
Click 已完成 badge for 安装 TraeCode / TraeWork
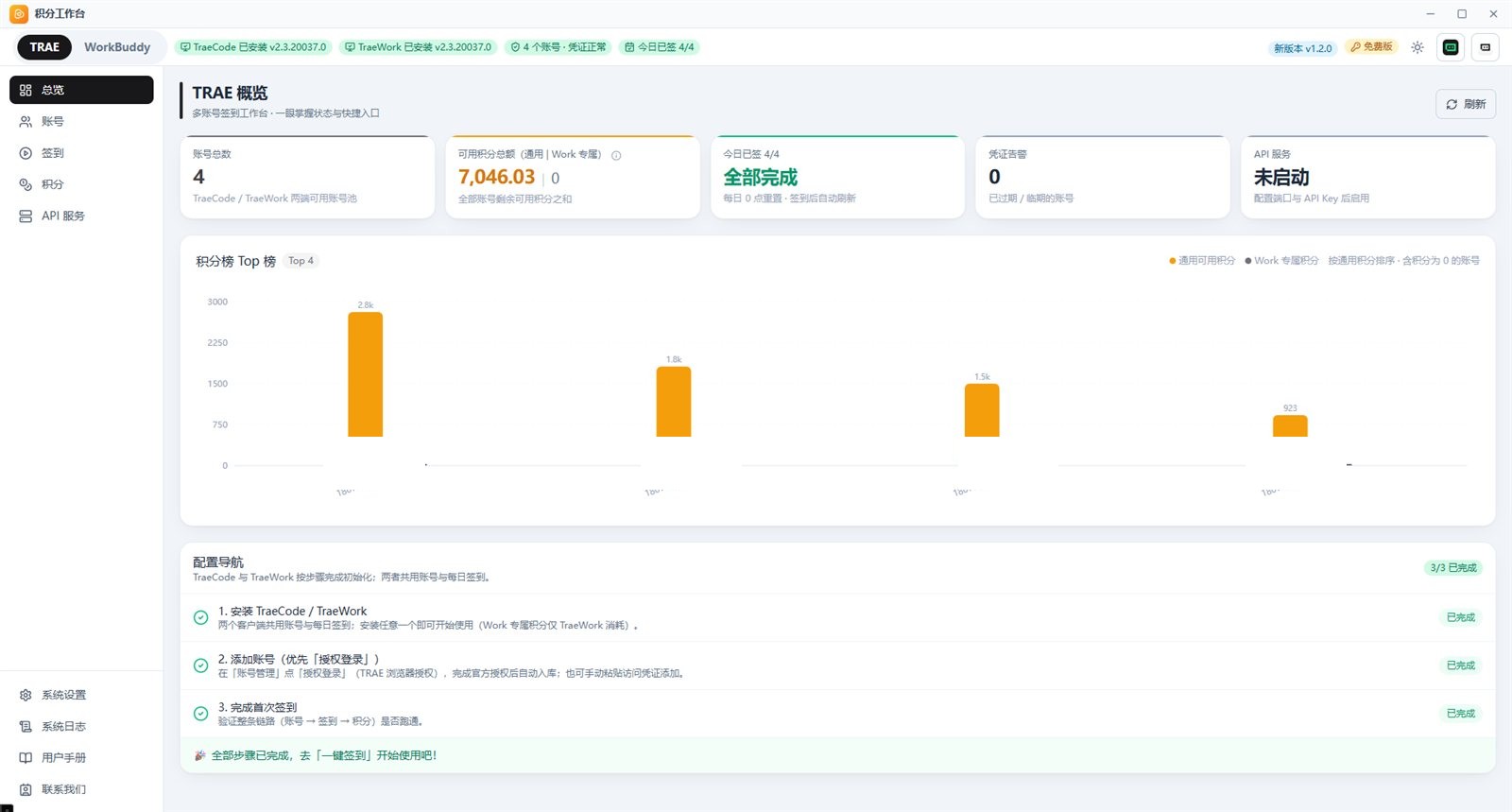[1461, 617]
